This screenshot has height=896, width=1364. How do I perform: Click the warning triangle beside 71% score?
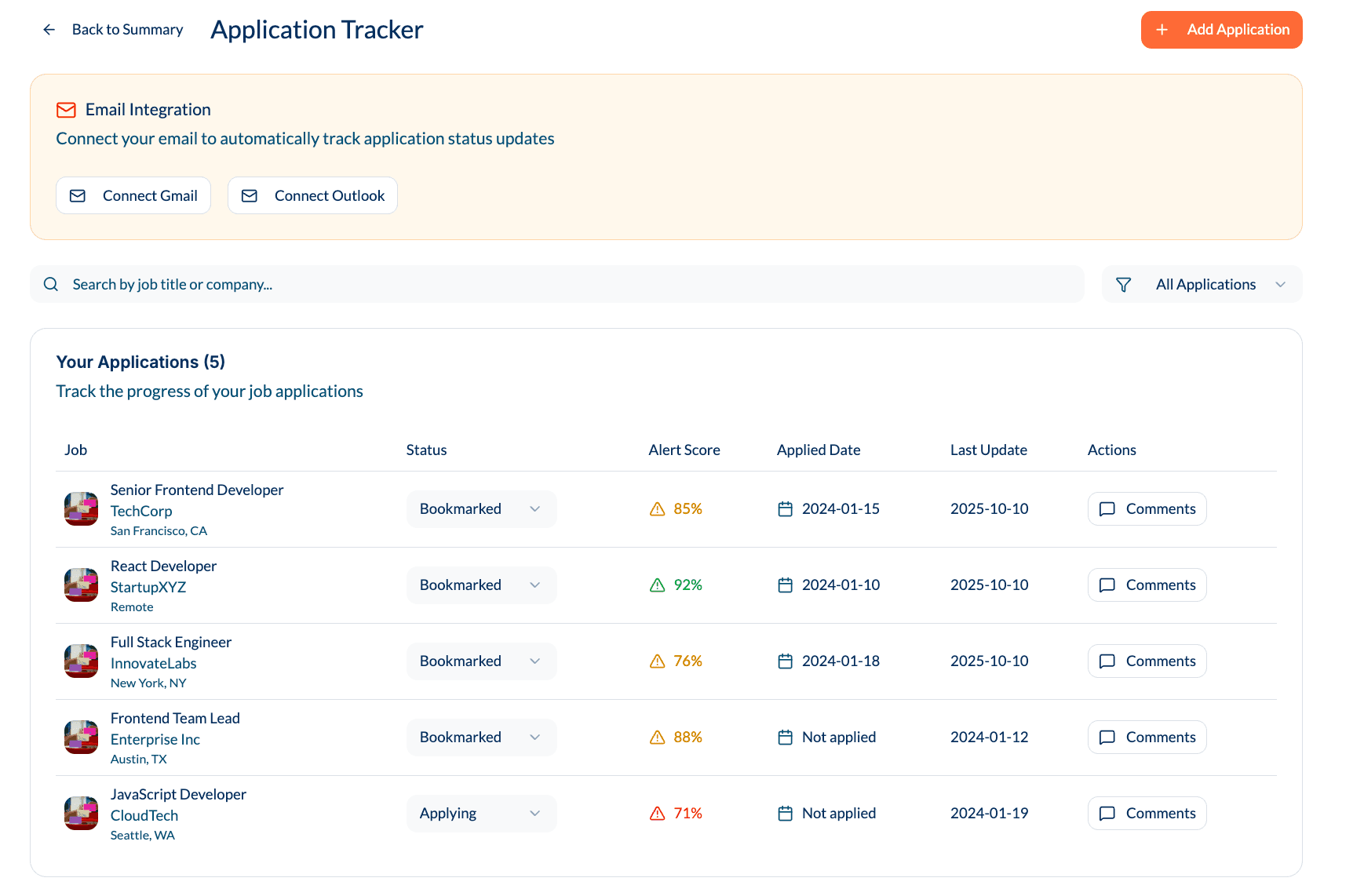pyautogui.click(x=658, y=814)
